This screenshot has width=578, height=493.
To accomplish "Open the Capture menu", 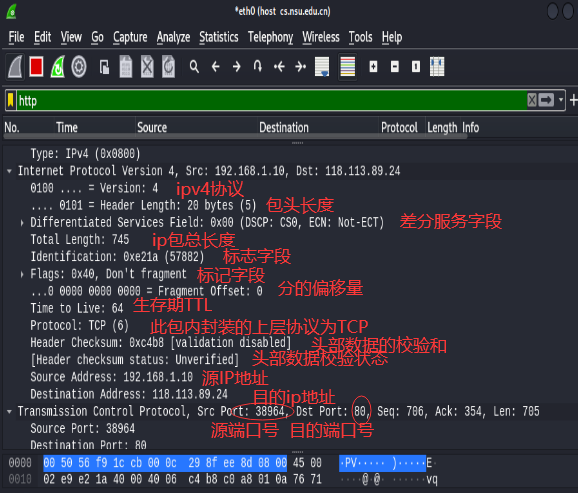I will pyautogui.click(x=130, y=37).
